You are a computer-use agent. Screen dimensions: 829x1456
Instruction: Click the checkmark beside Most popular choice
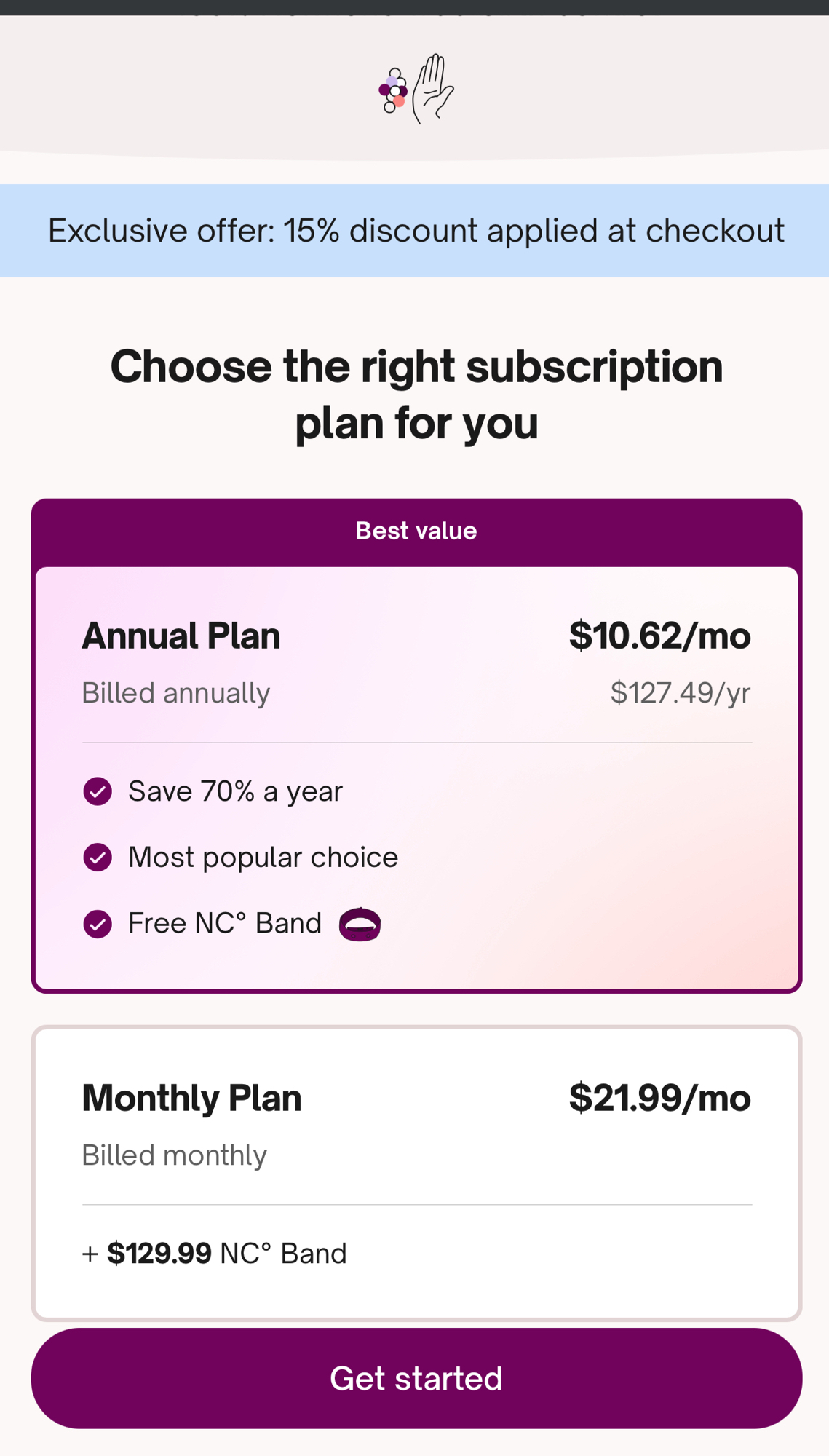(x=98, y=858)
